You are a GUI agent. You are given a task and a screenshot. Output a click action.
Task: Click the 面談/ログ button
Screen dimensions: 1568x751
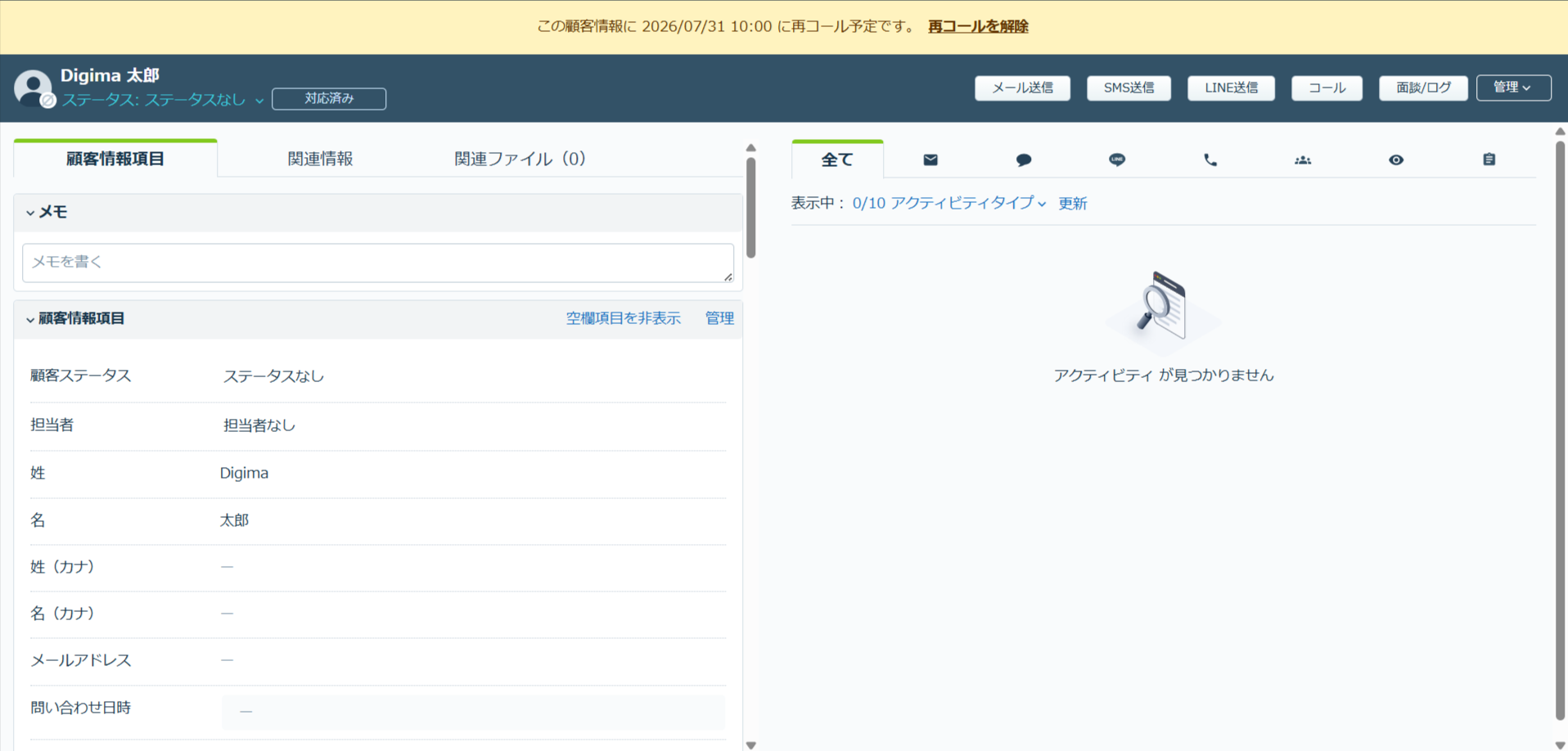pyautogui.click(x=1423, y=88)
